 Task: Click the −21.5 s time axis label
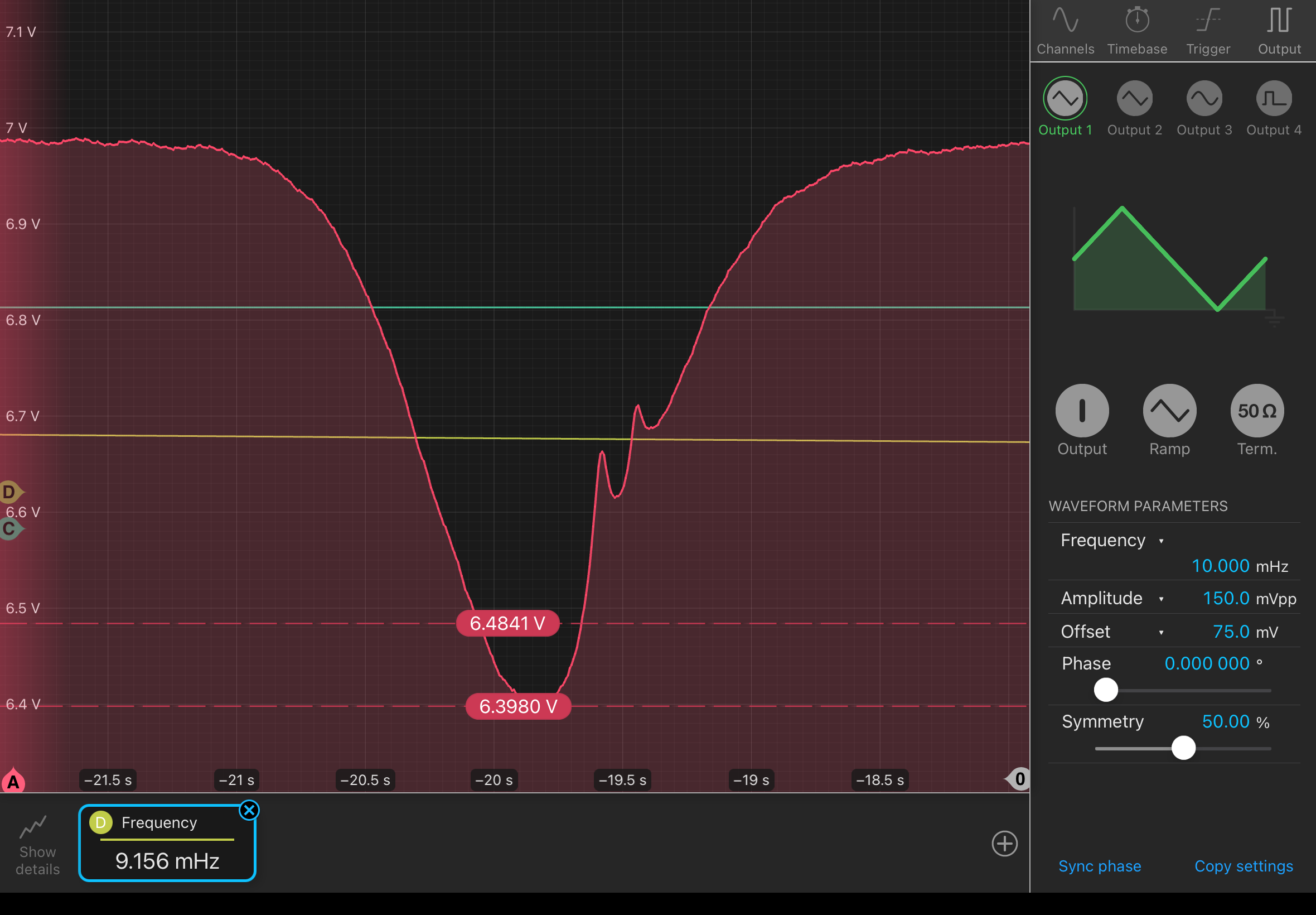[x=108, y=779]
